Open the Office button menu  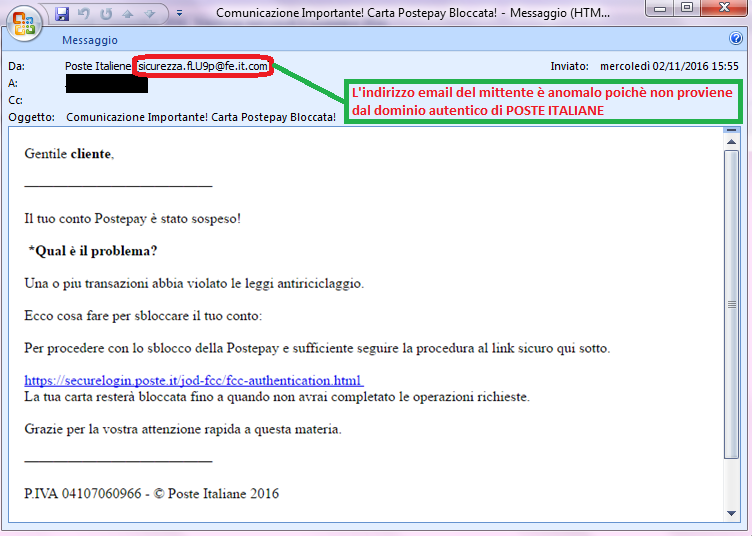[24, 24]
